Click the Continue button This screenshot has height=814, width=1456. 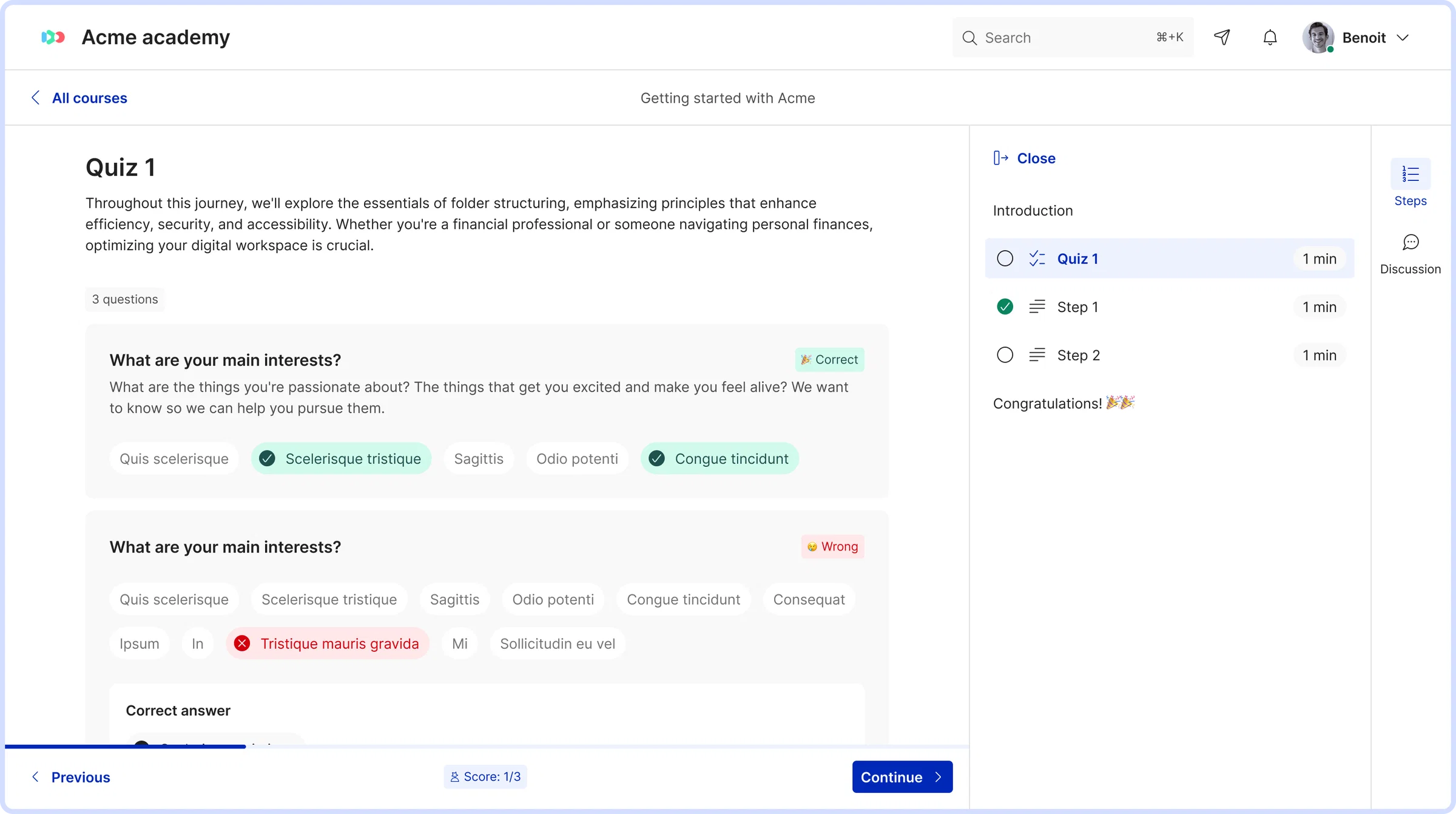coord(902,777)
